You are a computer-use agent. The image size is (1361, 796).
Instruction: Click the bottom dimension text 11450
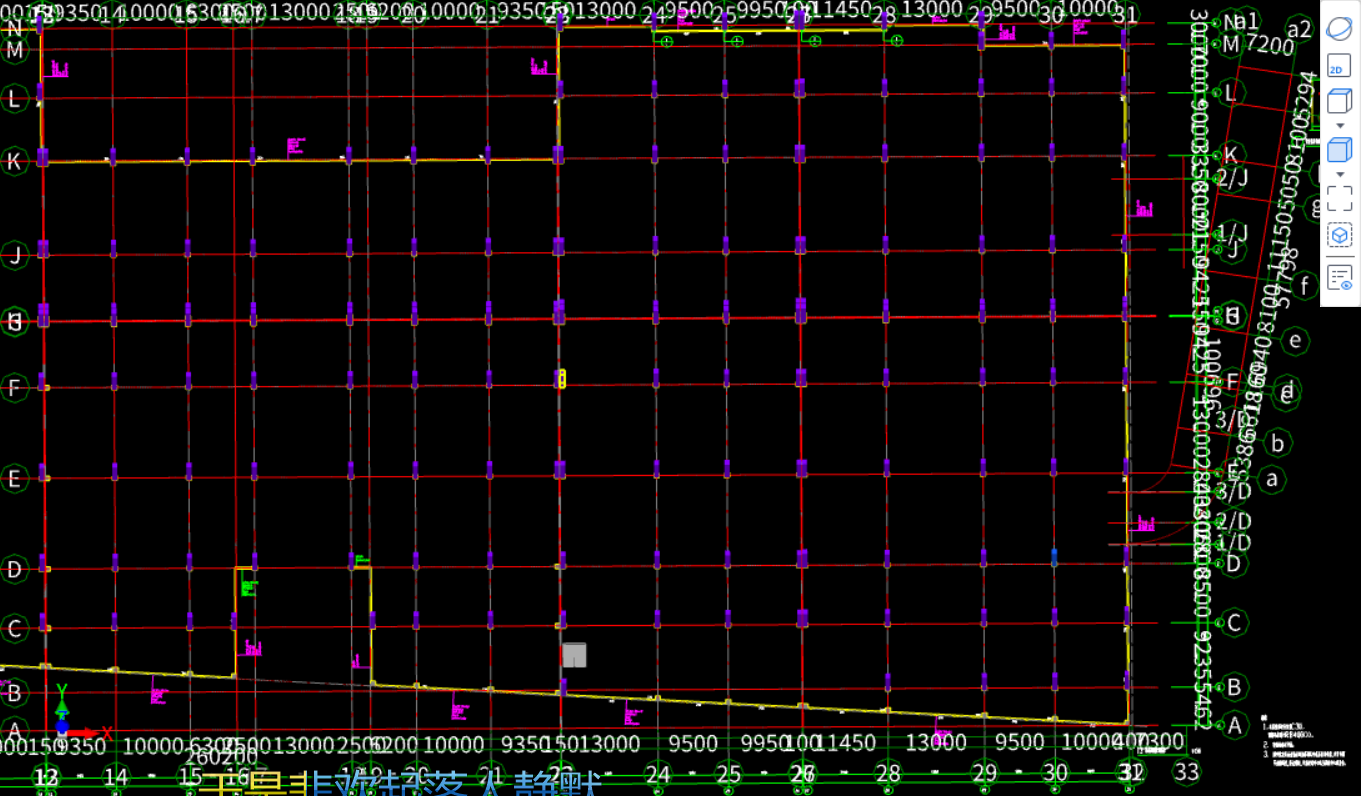[846, 743]
